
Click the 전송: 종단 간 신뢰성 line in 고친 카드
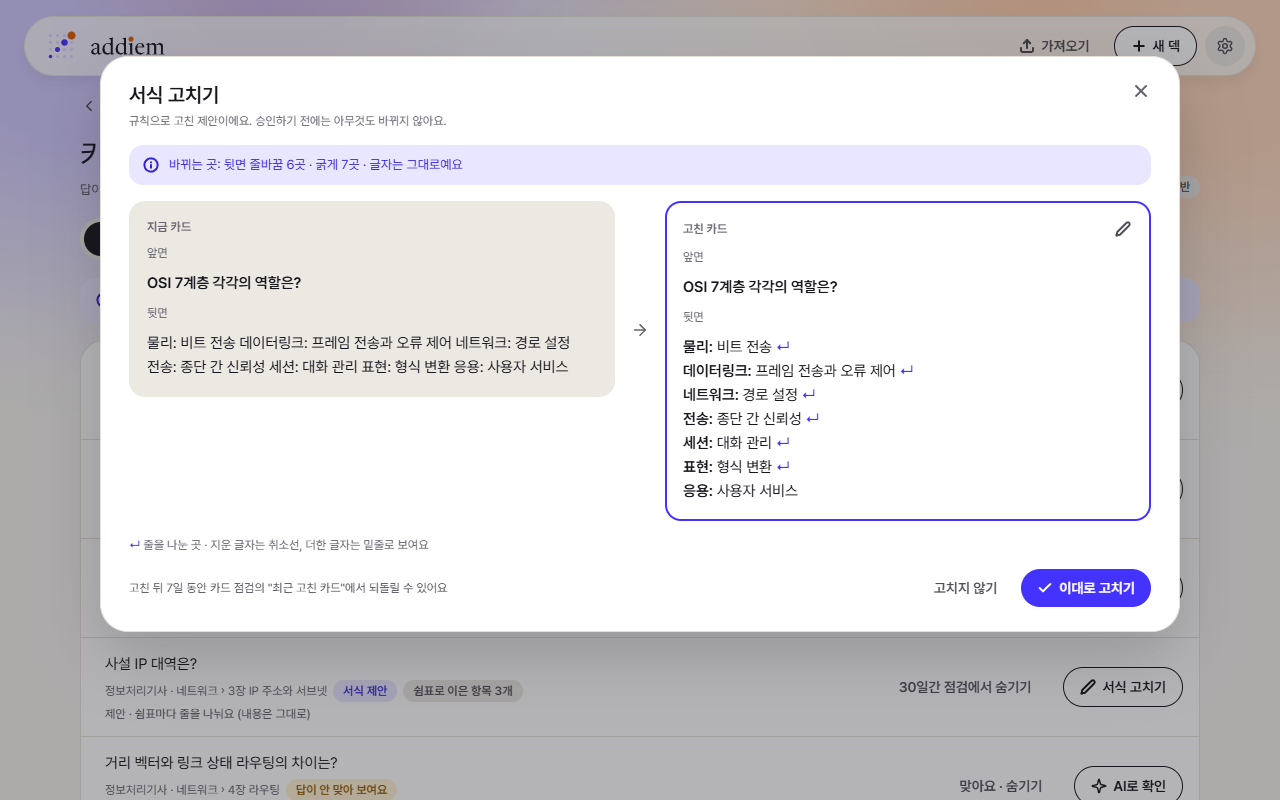click(742, 419)
